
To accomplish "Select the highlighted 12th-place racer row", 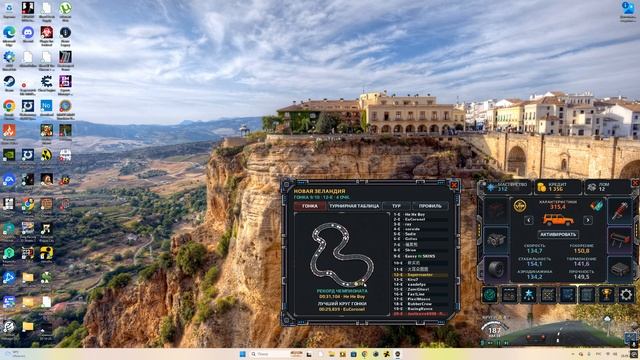I will point(420,275).
